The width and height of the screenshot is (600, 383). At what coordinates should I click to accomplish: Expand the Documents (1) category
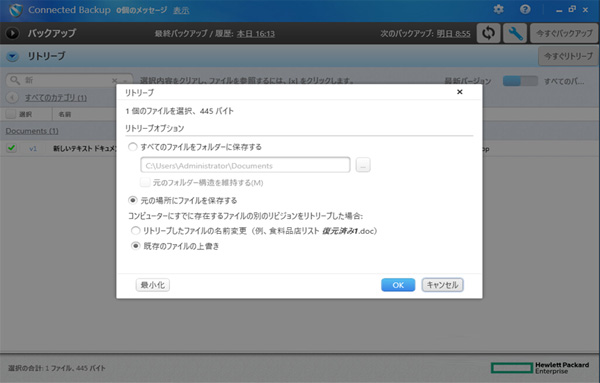point(32,131)
